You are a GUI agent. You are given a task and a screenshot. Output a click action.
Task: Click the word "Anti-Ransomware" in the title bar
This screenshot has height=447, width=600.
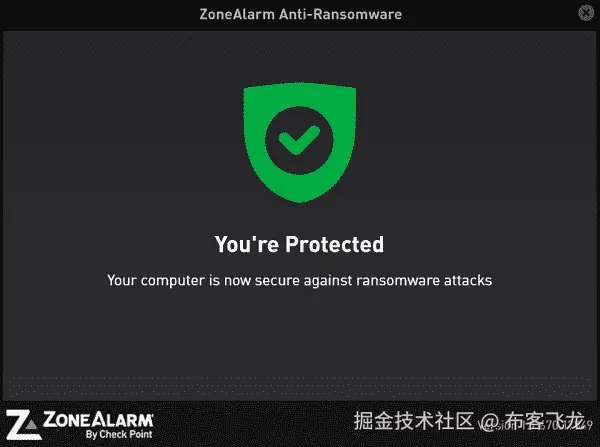(340, 15)
